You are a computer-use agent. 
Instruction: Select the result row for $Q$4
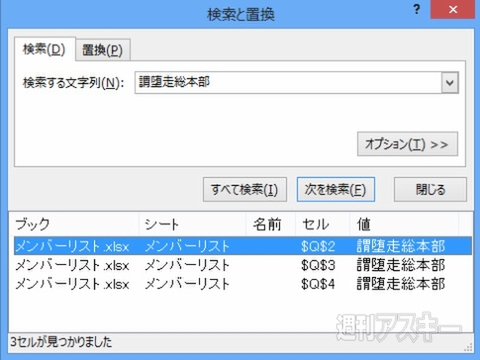[243, 284]
